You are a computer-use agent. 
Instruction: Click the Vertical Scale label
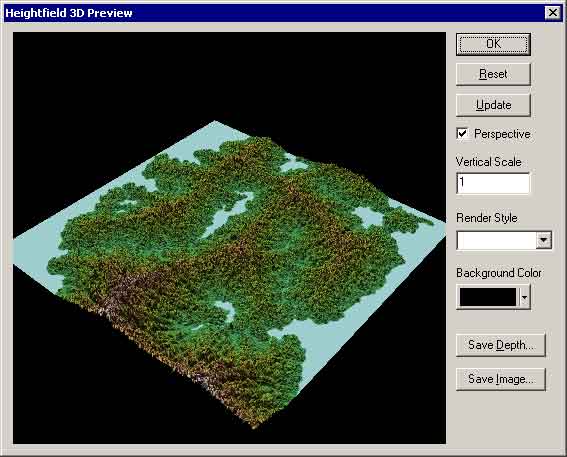pos(489,162)
